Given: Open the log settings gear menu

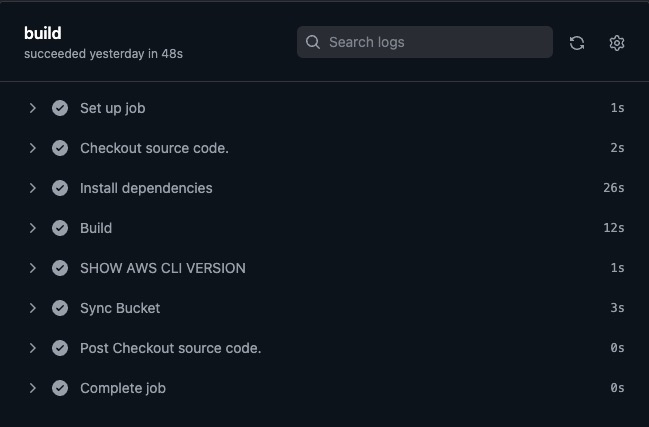Looking at the screenshot, I should click(617, 43).
